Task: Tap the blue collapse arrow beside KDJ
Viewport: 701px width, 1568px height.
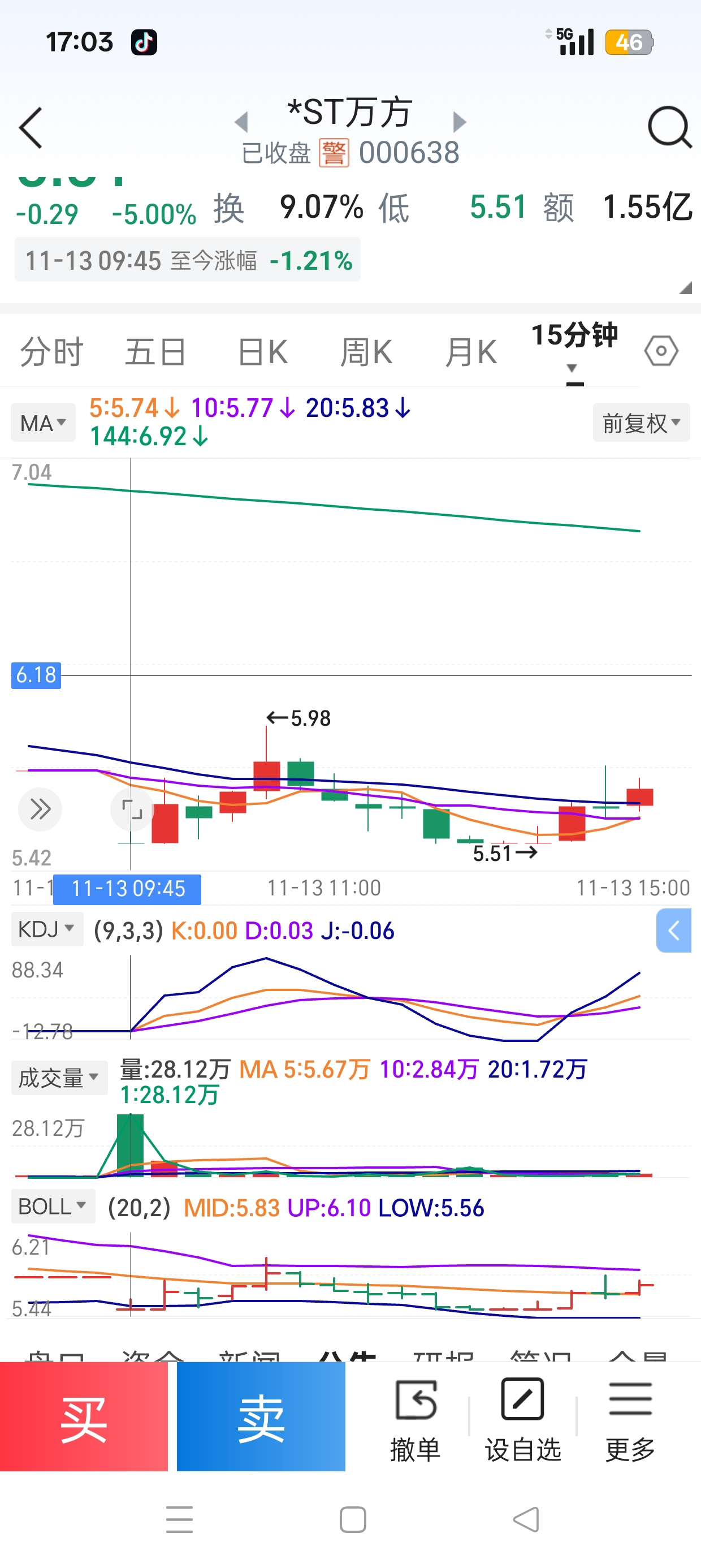Action: [x=674, y=930]
